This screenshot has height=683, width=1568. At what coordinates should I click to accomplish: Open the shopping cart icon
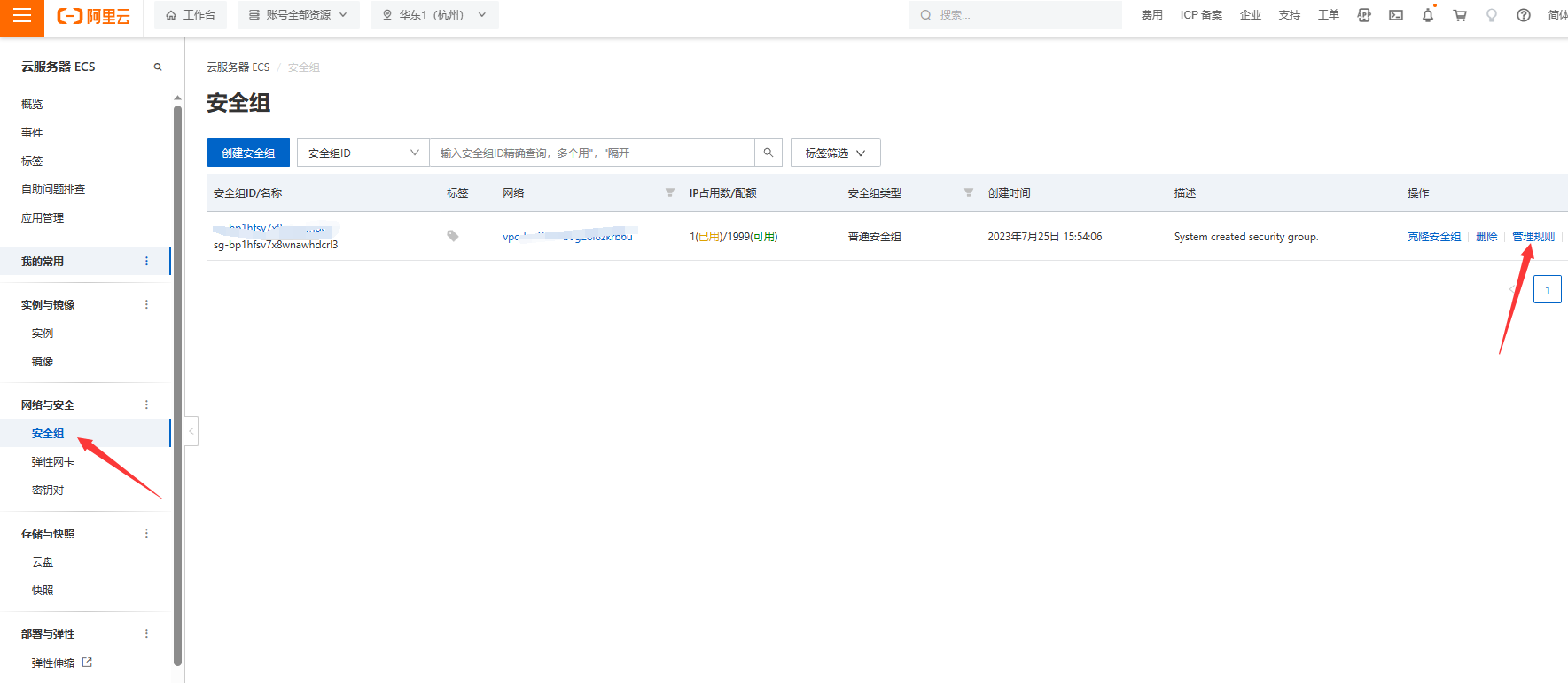(x=1460, y=15)
